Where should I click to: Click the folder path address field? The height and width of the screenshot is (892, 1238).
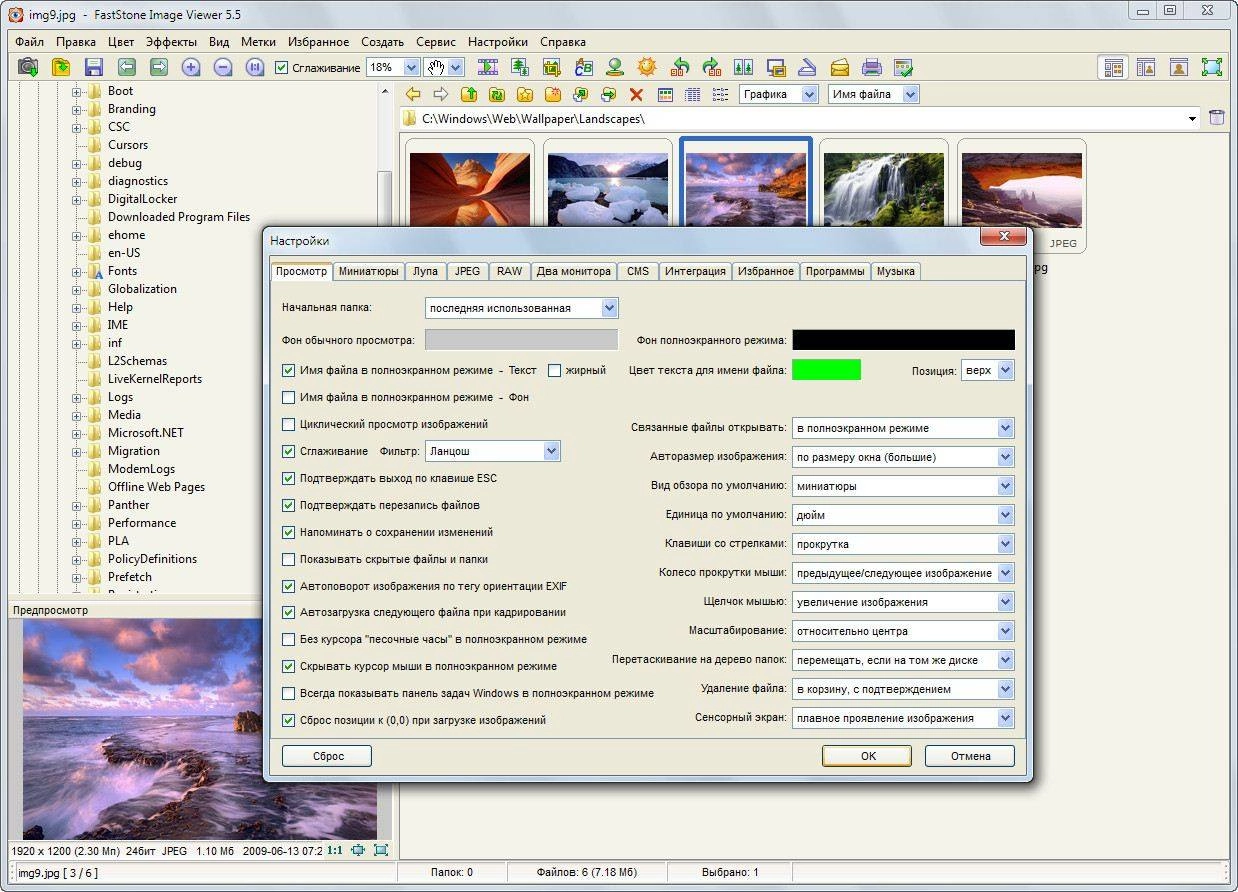point(800,118)
